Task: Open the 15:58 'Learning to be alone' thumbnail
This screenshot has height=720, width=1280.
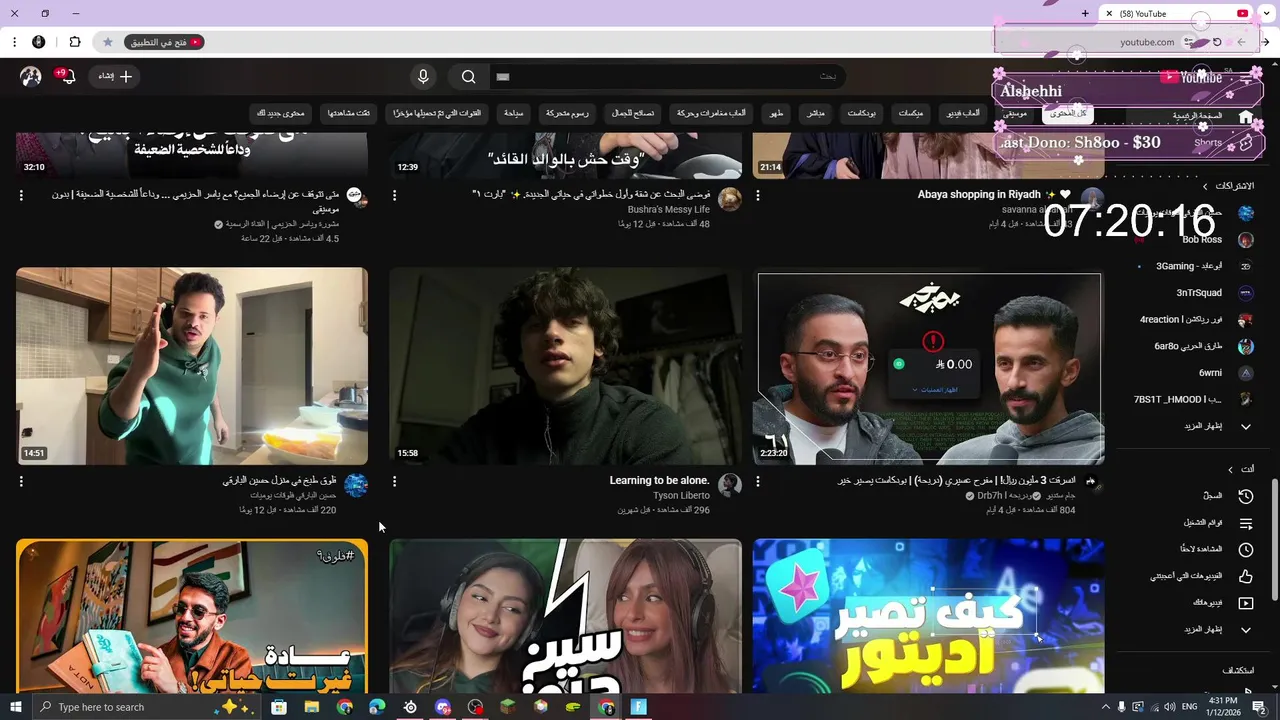Action: click(x=565, y=366)
